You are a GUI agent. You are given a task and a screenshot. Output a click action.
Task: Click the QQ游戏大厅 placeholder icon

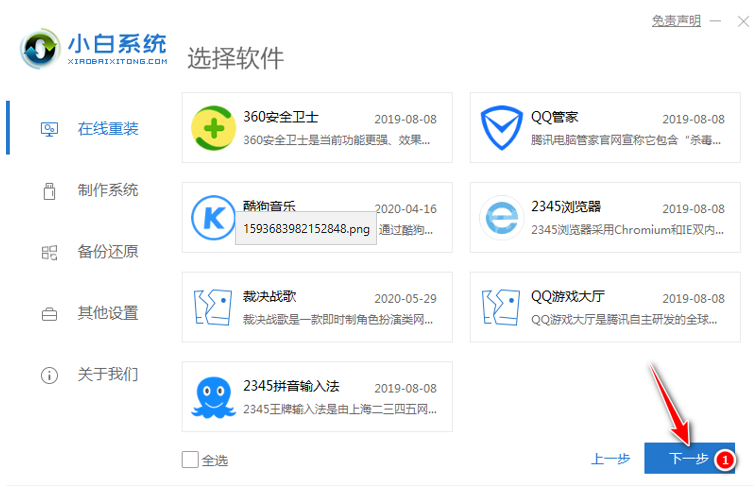point(500,307)
